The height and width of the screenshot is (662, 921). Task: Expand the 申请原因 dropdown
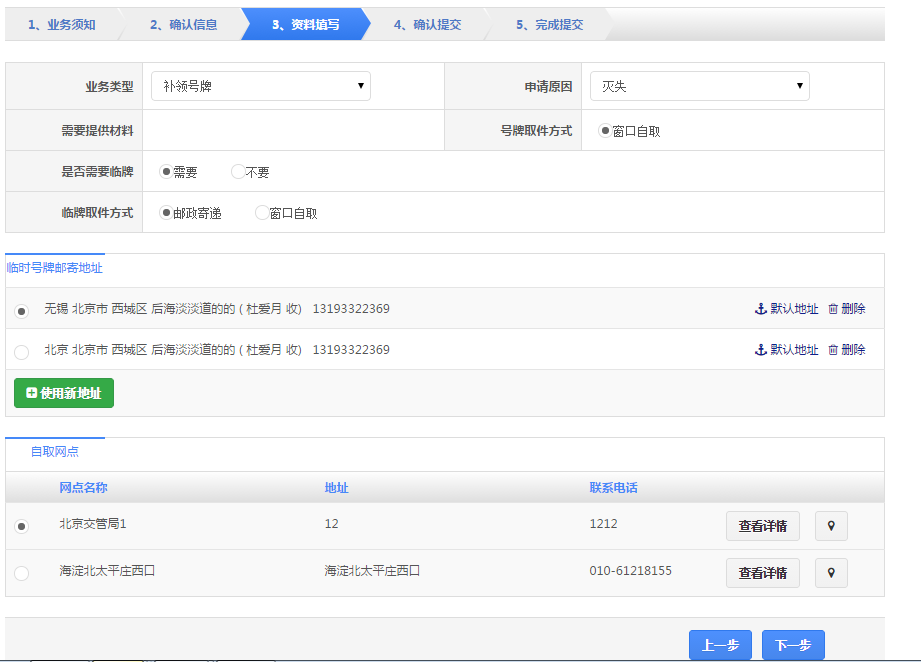coord(699,87)
